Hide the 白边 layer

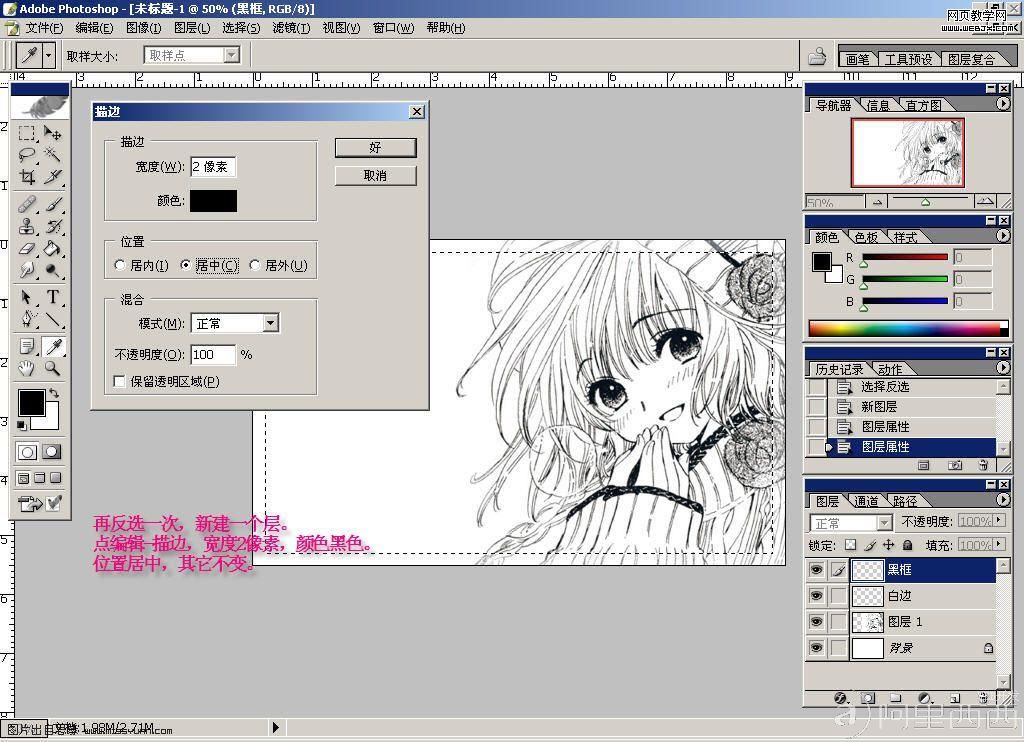coord(816,596)
